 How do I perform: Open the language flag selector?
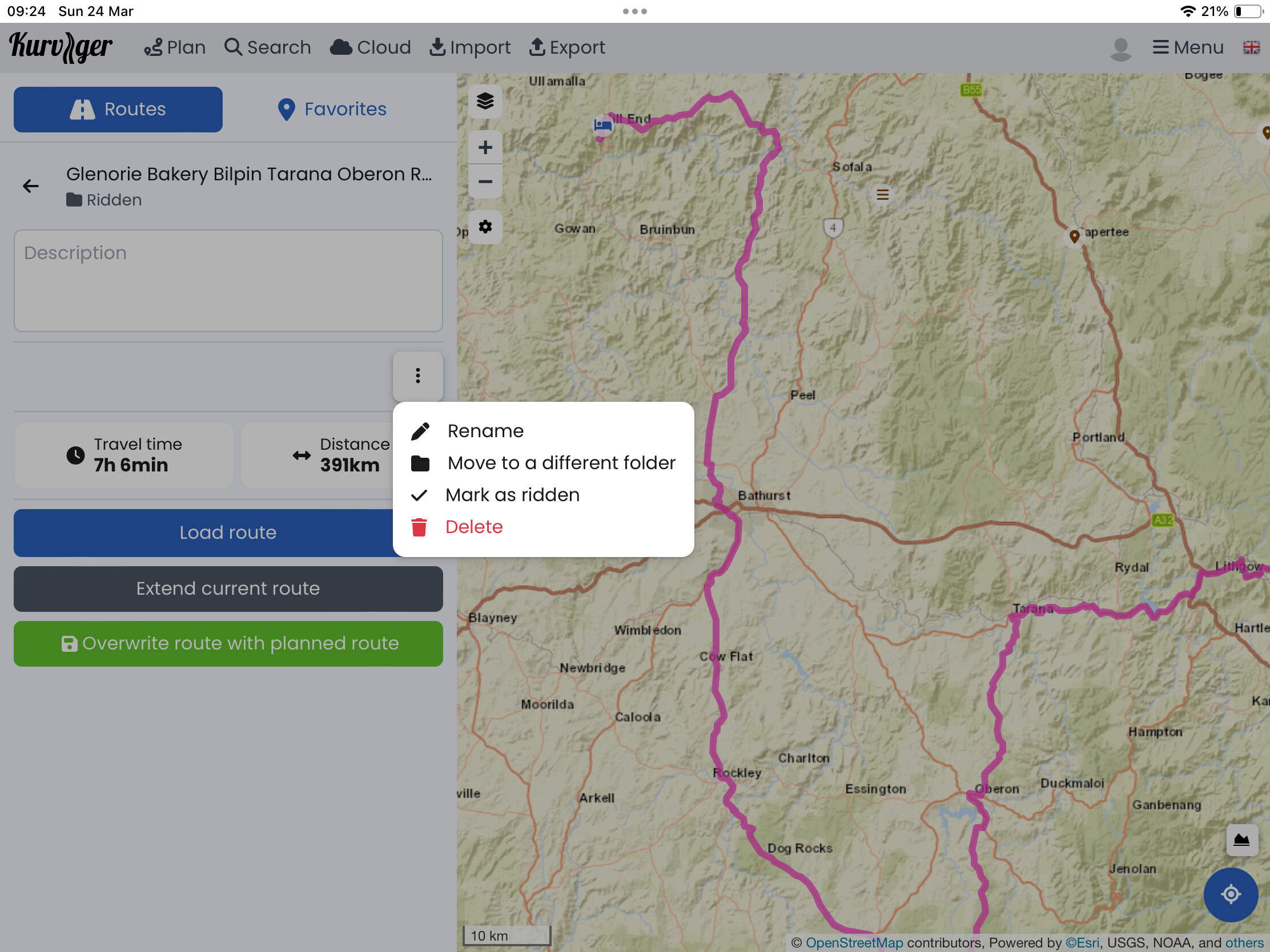tap(1251, 47)
